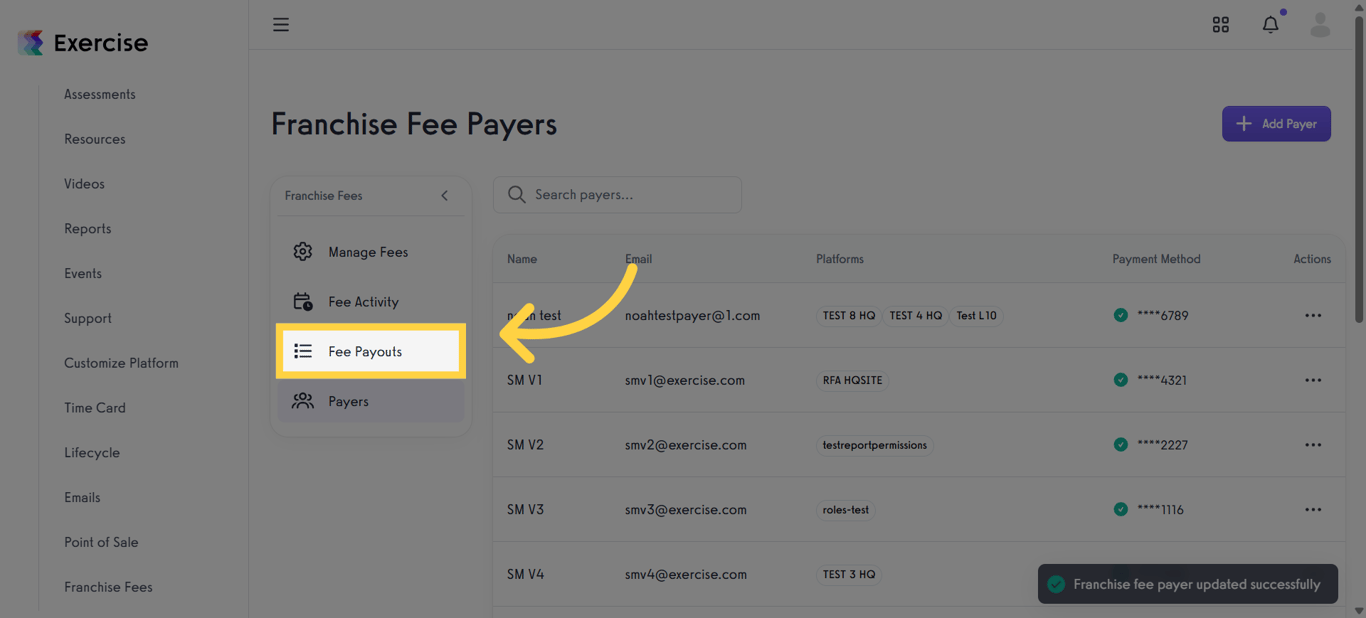The height and width of the screenshot is (618, 1366).
Task: Open Point of Sale from the sidebar
Action: coord(101,542)
